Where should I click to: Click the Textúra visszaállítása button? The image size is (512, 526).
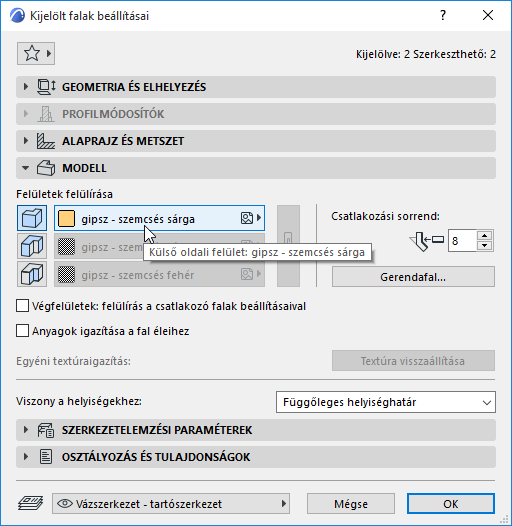[413, 361]
